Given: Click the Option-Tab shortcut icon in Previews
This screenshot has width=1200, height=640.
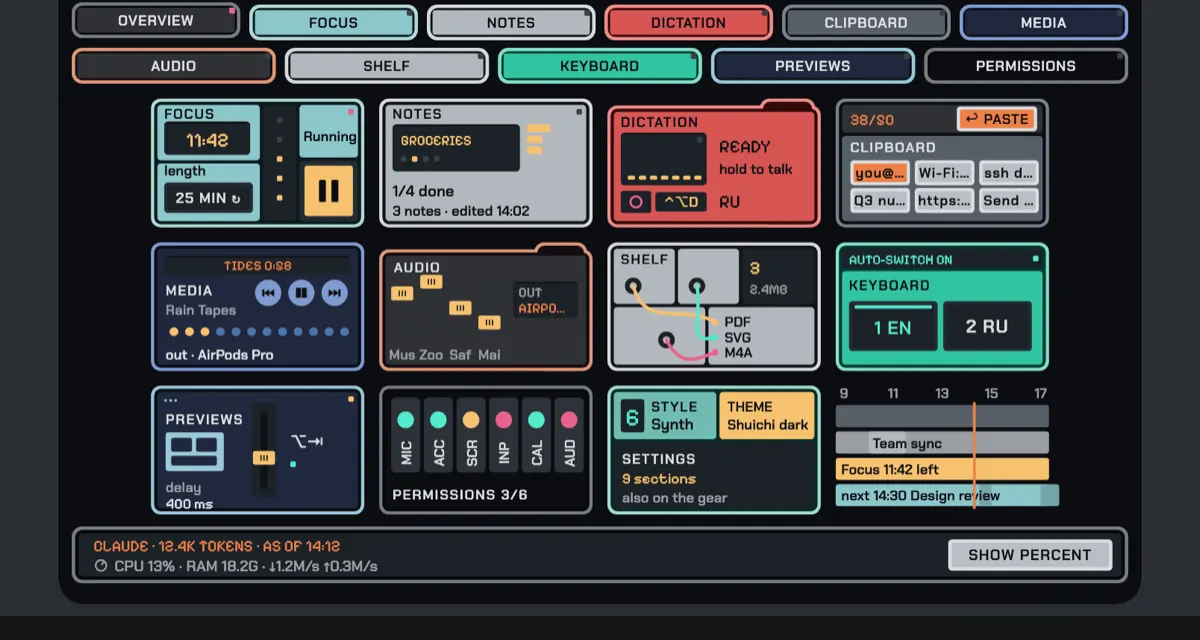Looking at the screenshot, I should pyautogui.click(x=306, y=441).
